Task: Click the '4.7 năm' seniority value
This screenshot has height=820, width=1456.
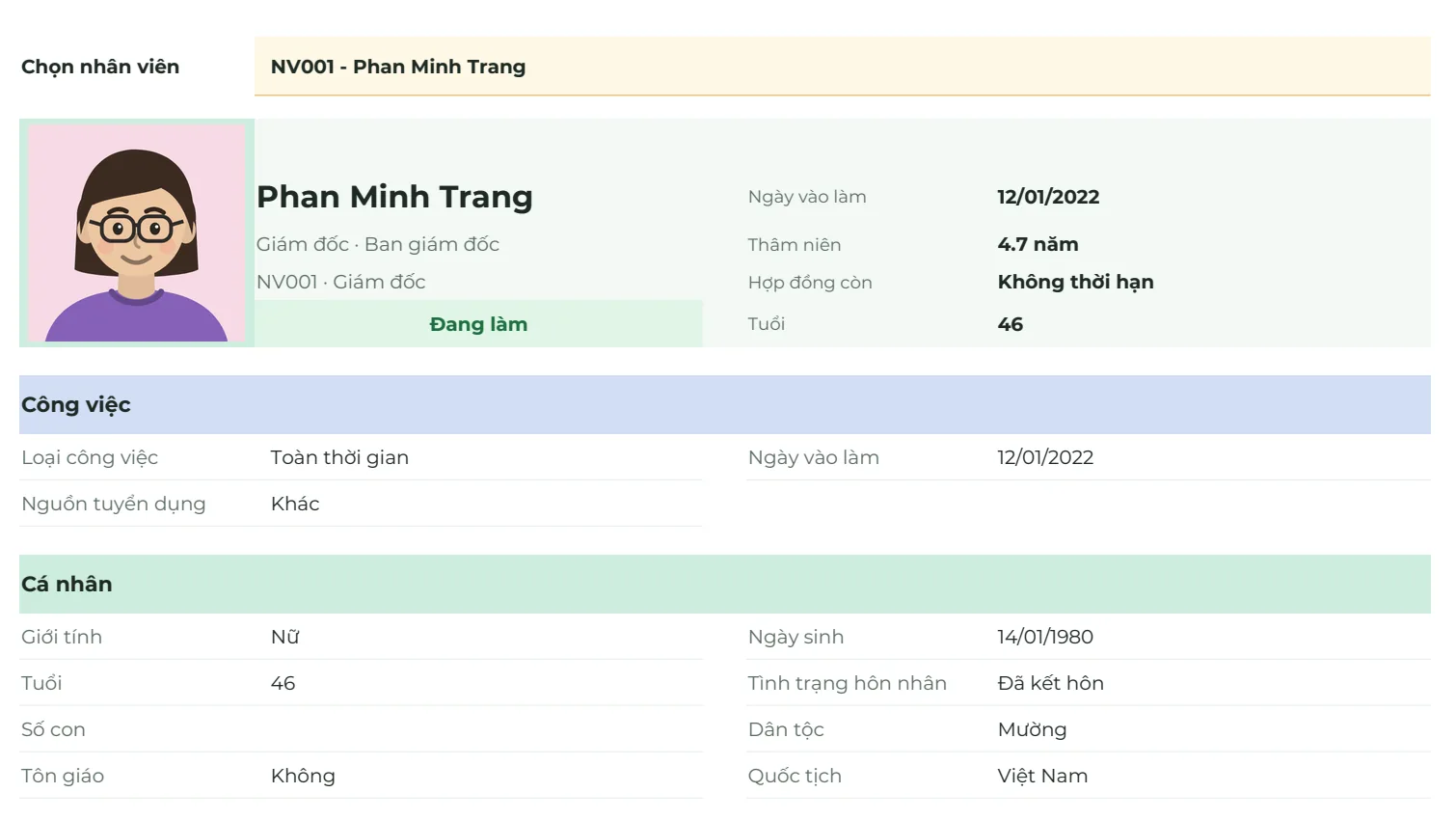Action: point(1038,244)
